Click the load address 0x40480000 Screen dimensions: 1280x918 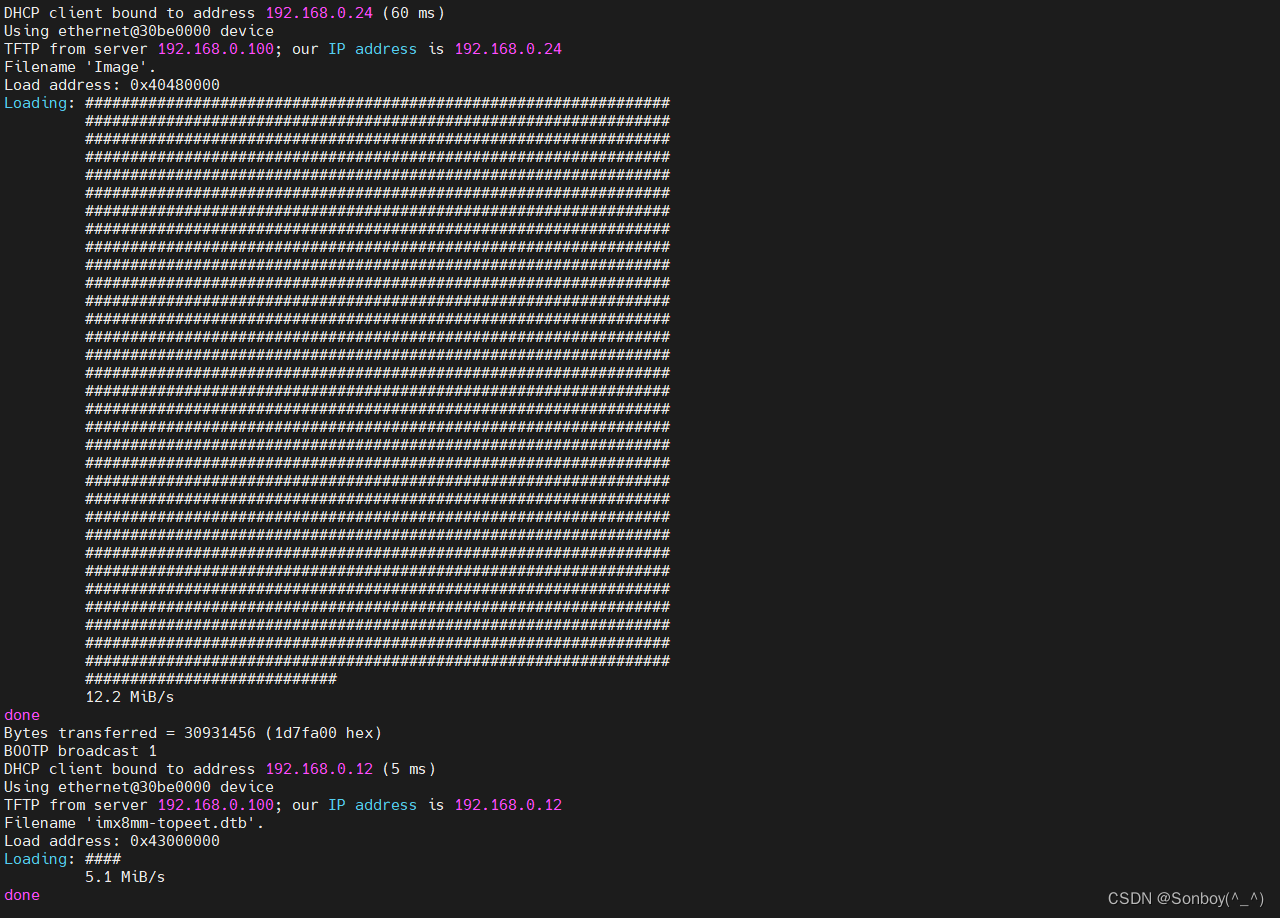coord(175,84)
